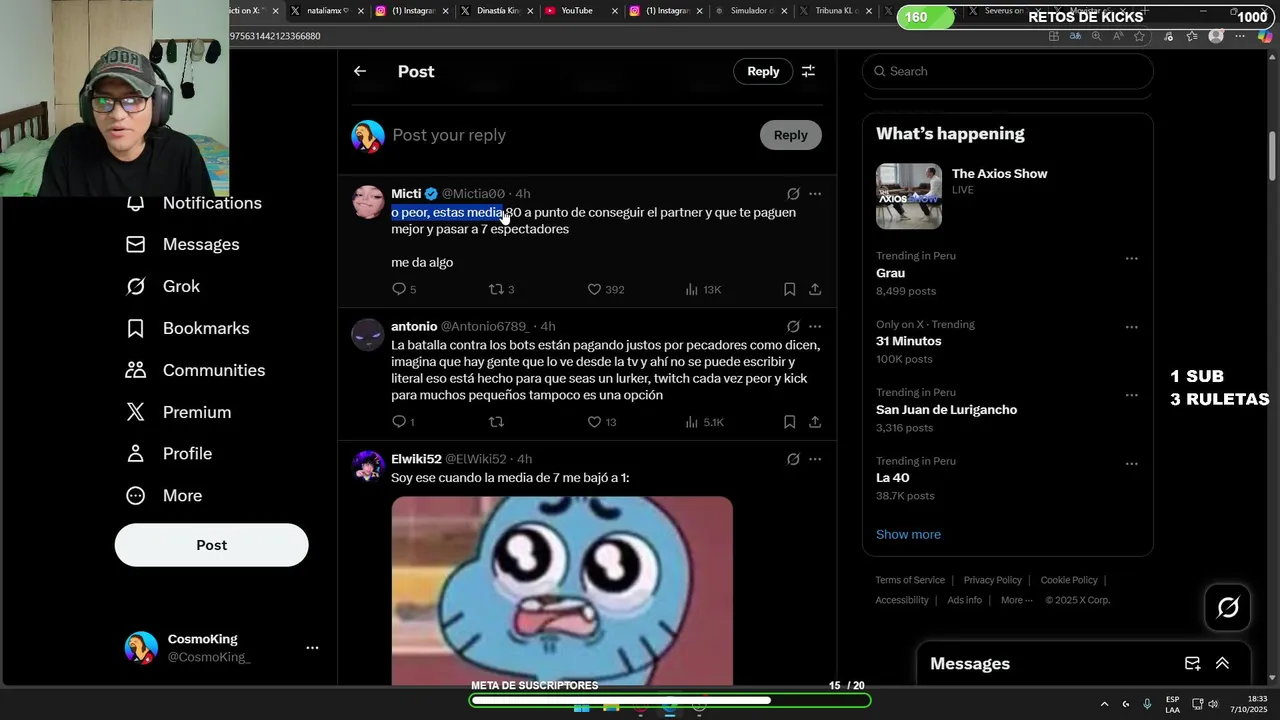Open CosmoKing account menu dots
This screenshot has height=720, width=1280.
coord(312,648)
